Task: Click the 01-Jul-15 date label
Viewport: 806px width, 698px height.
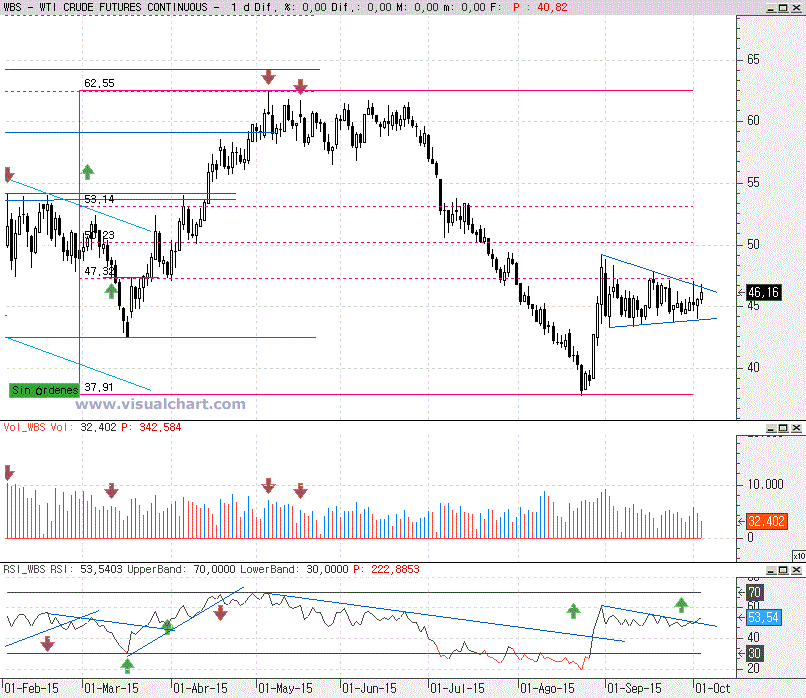Action: [x=457, y=688]
